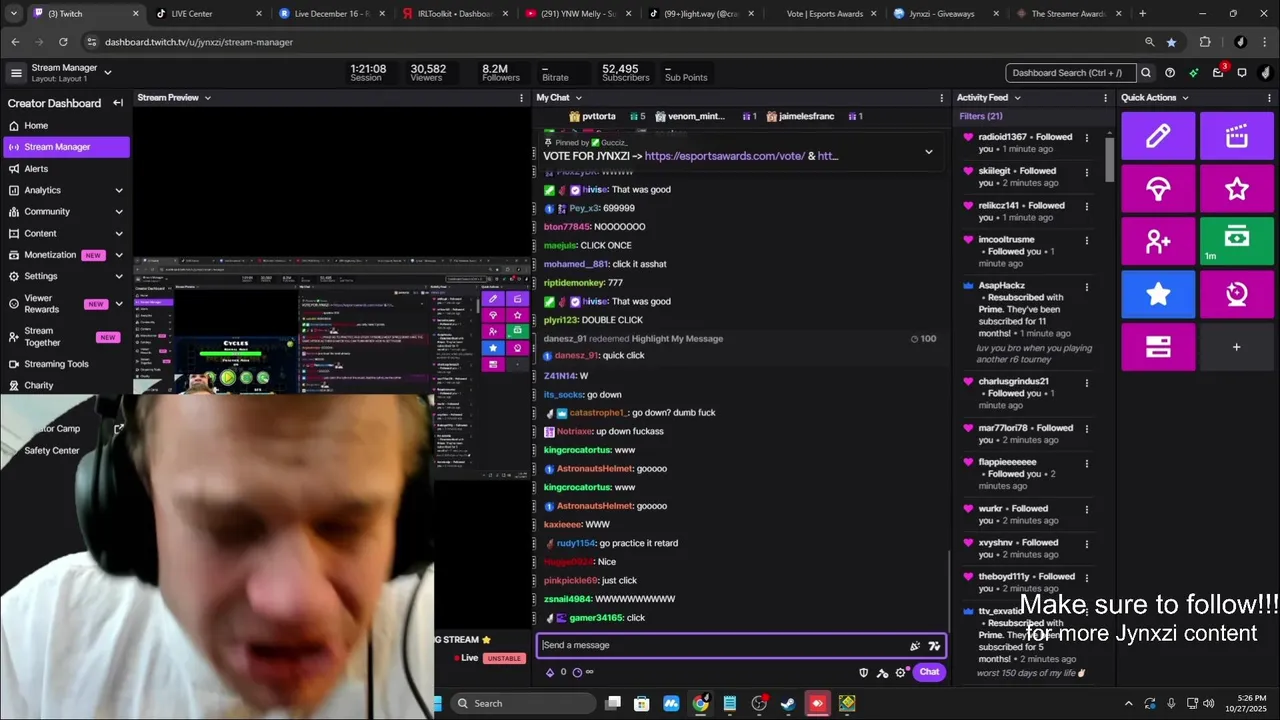
Task: Open Activity Feed panel three-dot options
Action: click(x=1105, y=98)
